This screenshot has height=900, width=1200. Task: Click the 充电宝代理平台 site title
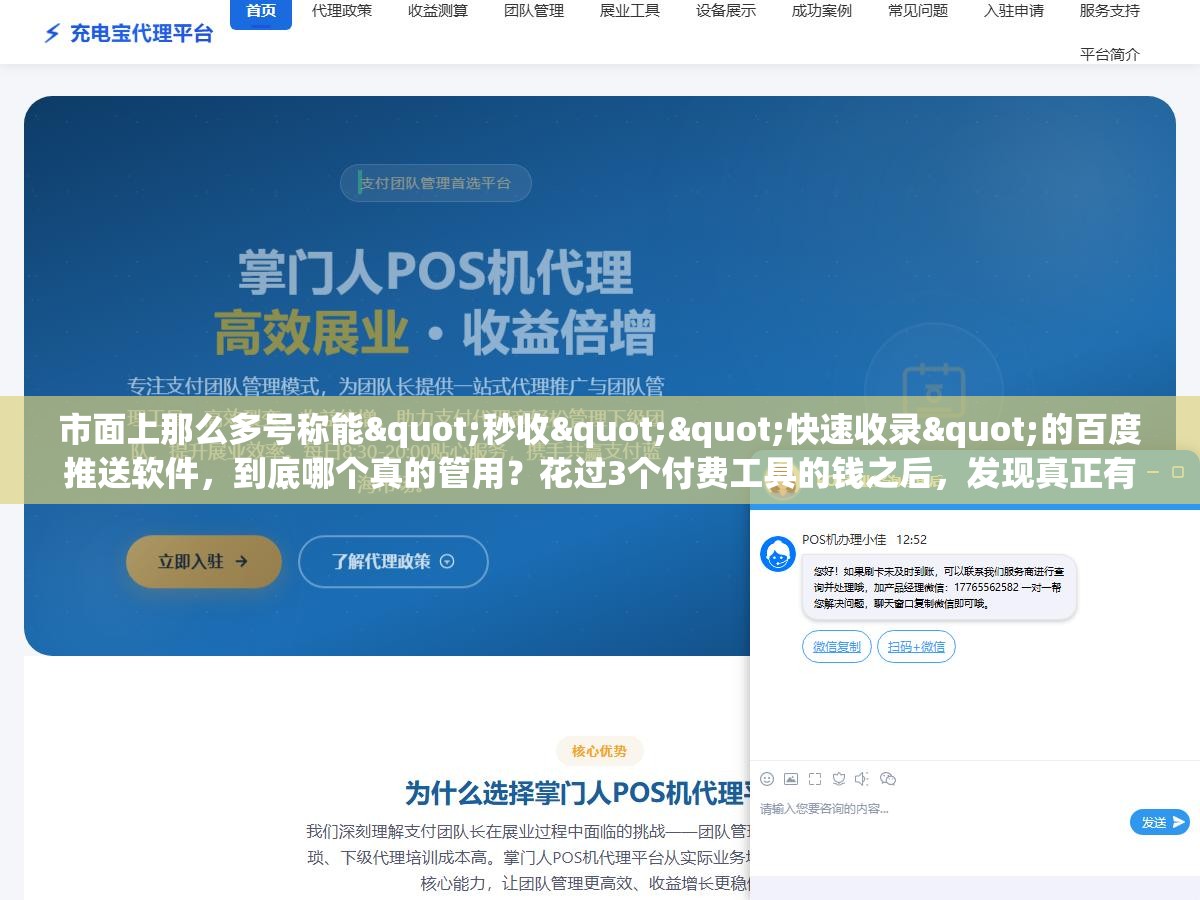[x=141, y=33]
